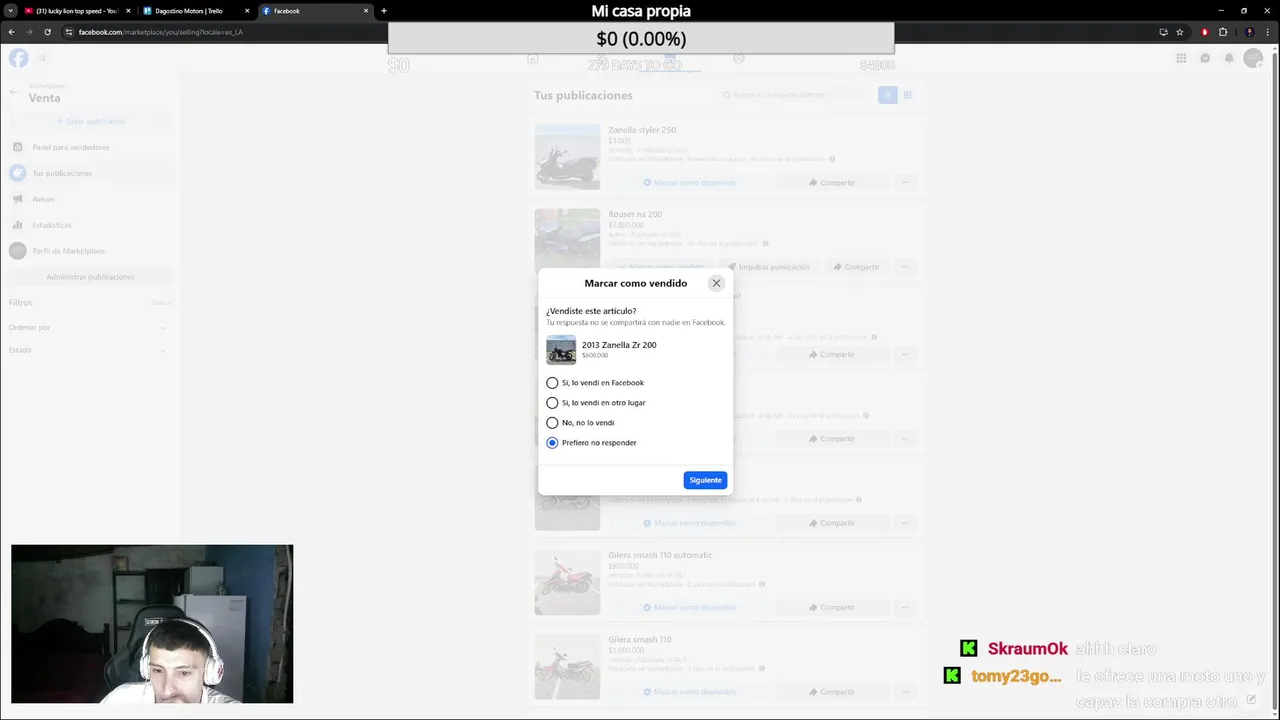Open the page's vertical scrollbar
The image size is (1280, 720).
(x=1275, y=380)
